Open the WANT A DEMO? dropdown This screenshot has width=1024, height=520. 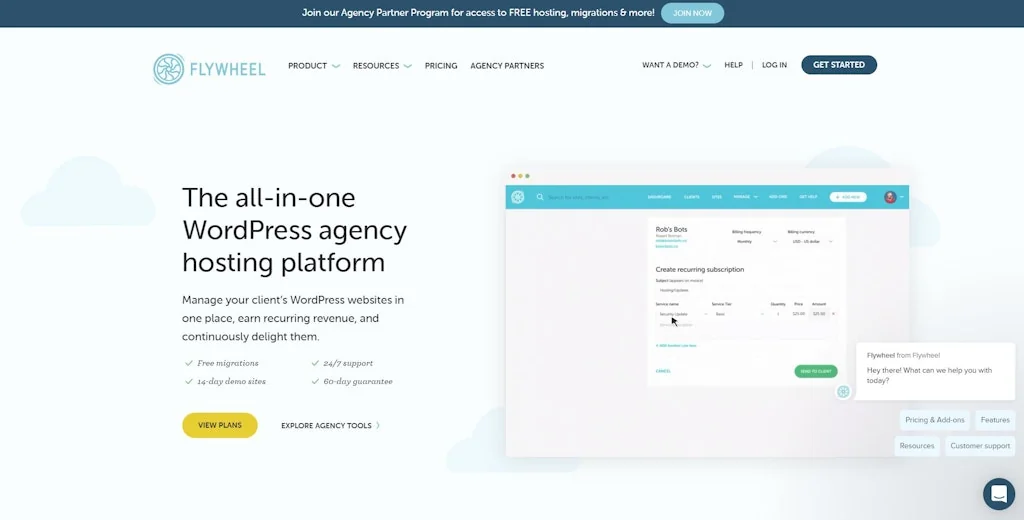click(x=677, y=65)
